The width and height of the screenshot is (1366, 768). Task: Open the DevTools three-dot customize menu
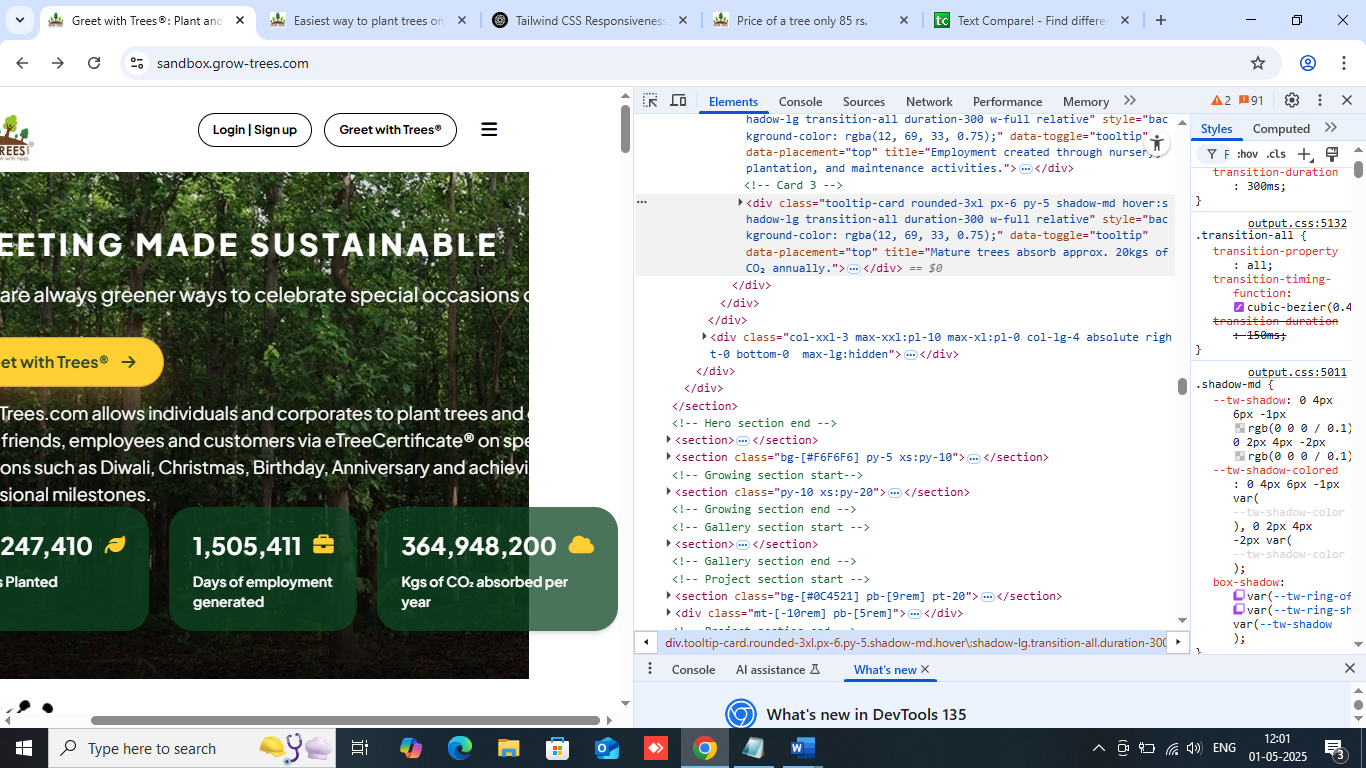(1320, 101)
